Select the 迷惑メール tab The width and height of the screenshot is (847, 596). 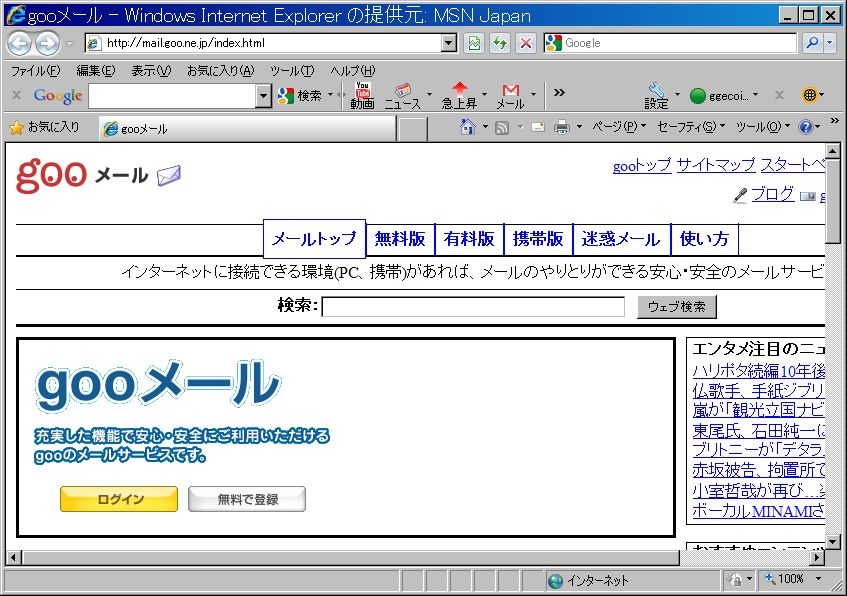pos(621,239)
